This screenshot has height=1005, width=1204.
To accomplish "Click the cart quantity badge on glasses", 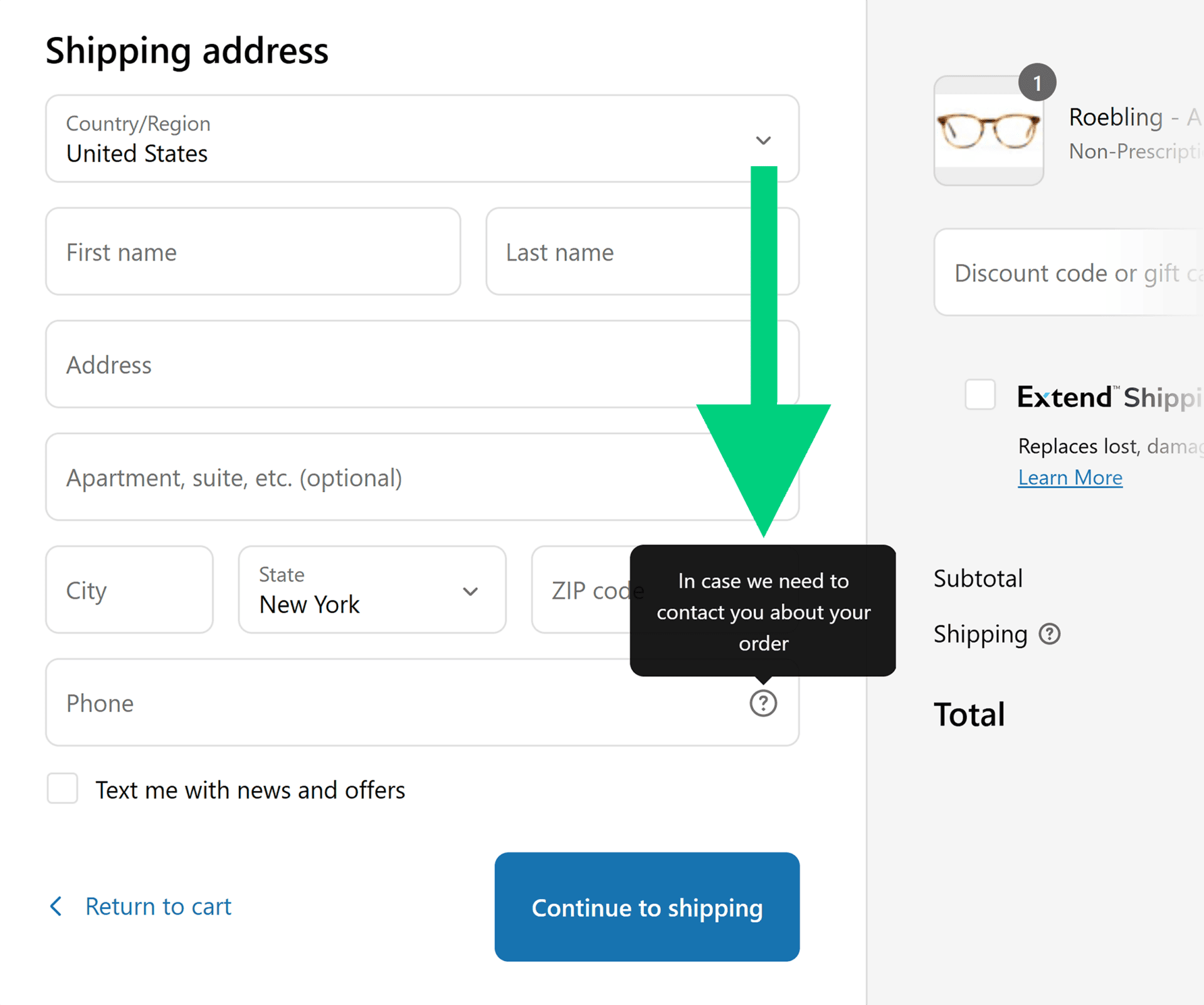I will point(1037,83).
